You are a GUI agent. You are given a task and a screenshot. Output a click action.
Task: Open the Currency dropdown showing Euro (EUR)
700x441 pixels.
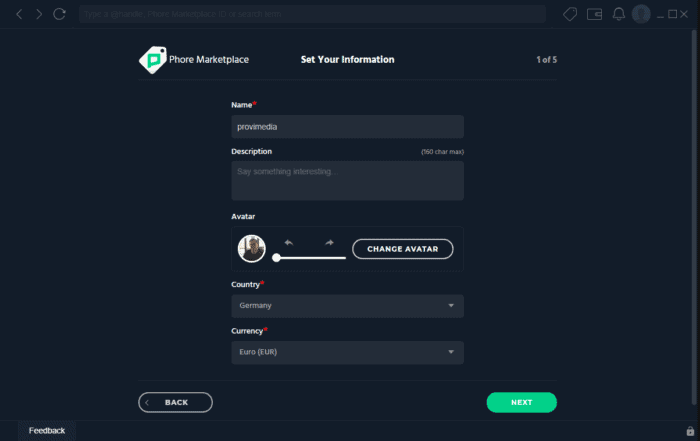pyautogui.click(x=347, y=352)
